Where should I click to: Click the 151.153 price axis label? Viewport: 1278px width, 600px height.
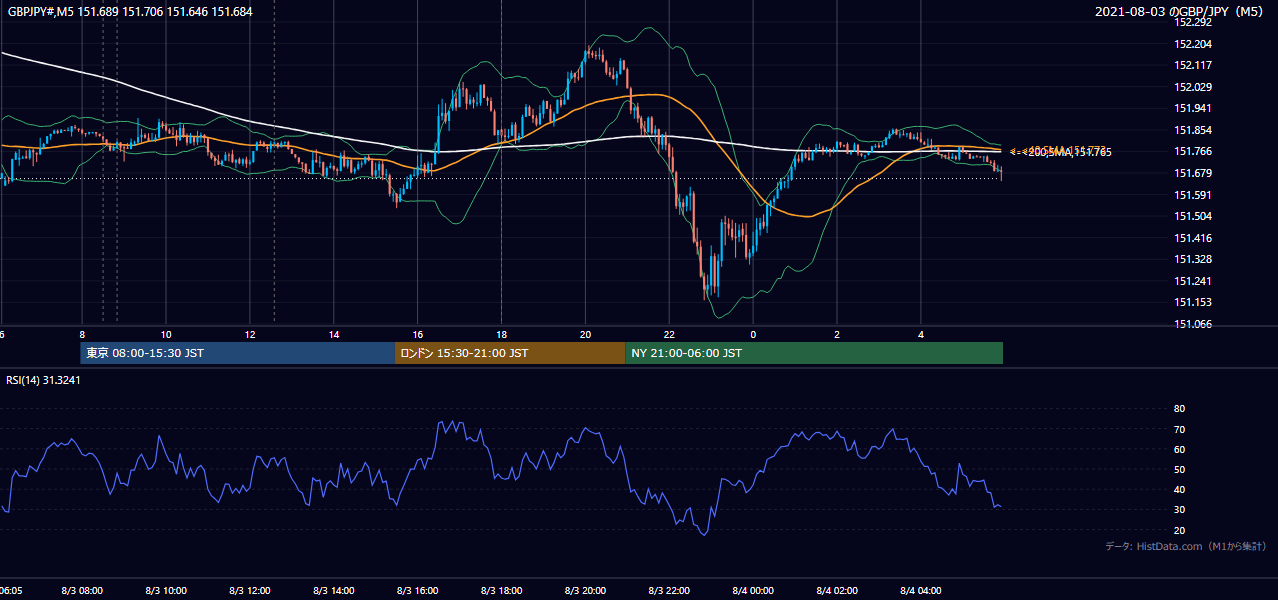click(1194, 302)
